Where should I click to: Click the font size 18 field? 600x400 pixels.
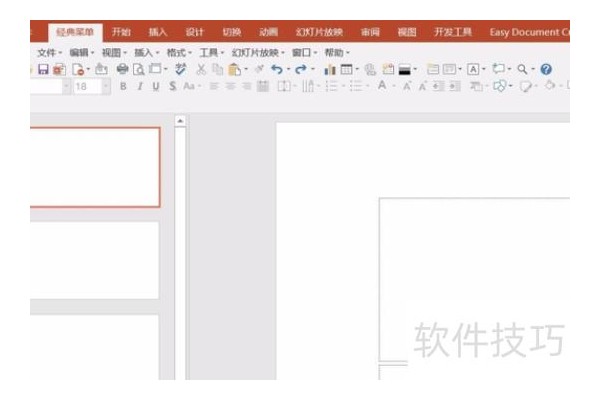click(88, 87)
